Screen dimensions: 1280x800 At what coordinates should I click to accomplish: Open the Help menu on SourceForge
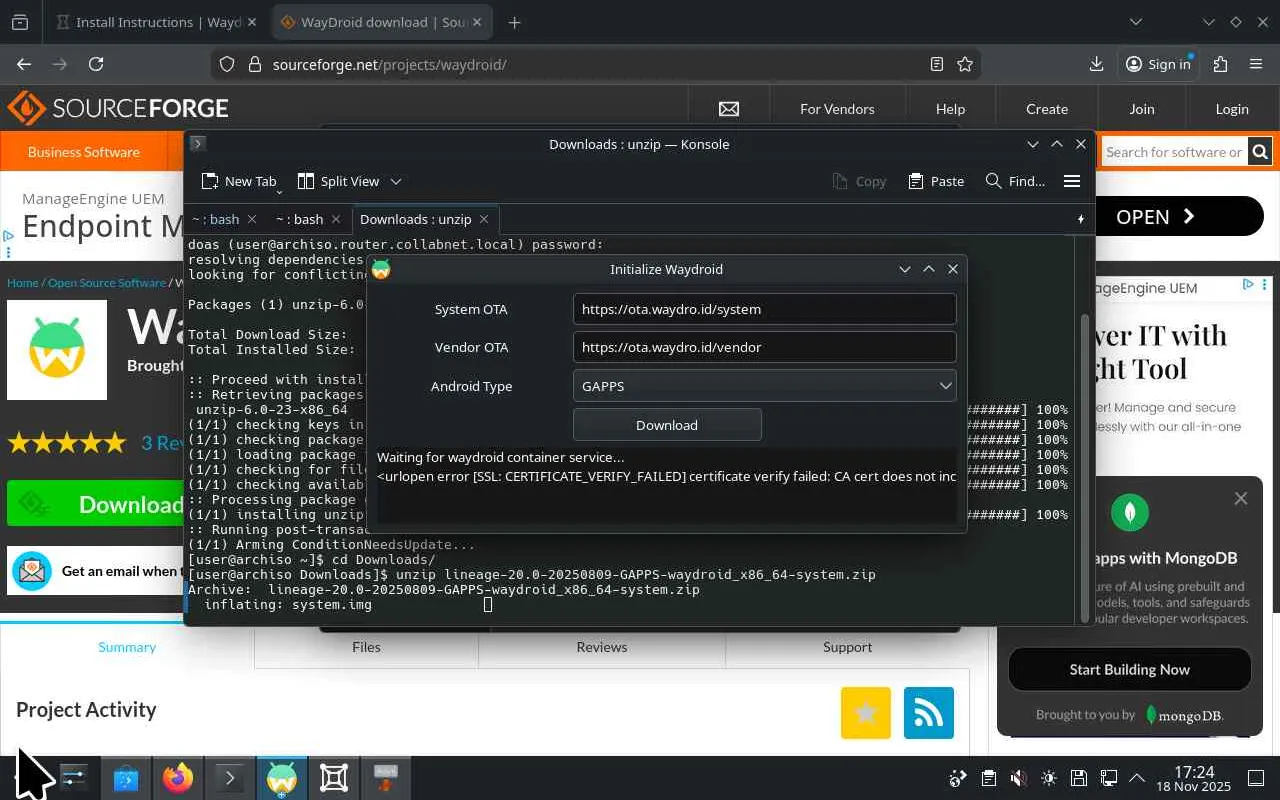(950, 109)
